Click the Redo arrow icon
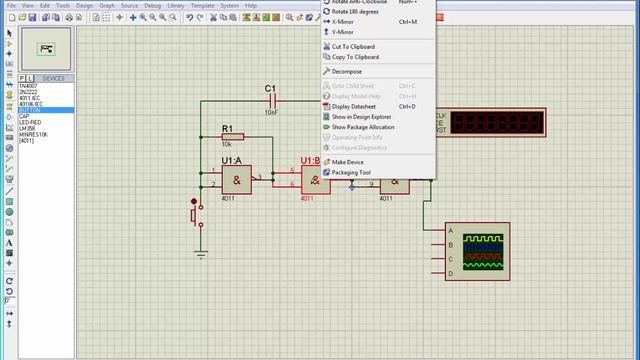The height and width of the screenshot is (360, 640). (200, 18)
